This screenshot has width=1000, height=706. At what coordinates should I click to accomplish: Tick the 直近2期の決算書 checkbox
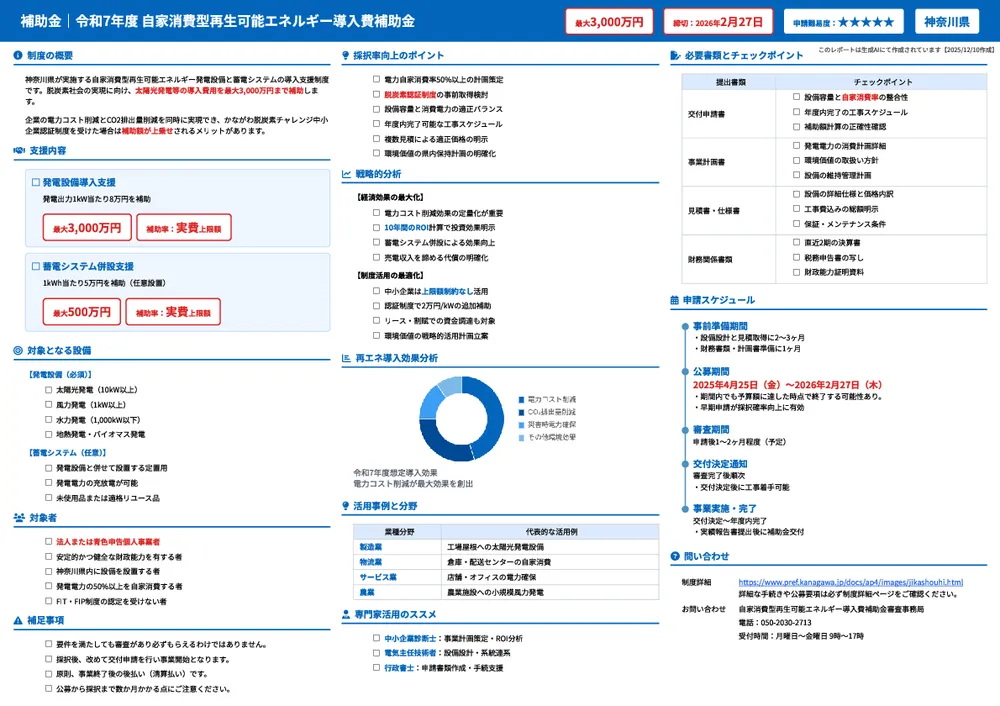point(796,242)
